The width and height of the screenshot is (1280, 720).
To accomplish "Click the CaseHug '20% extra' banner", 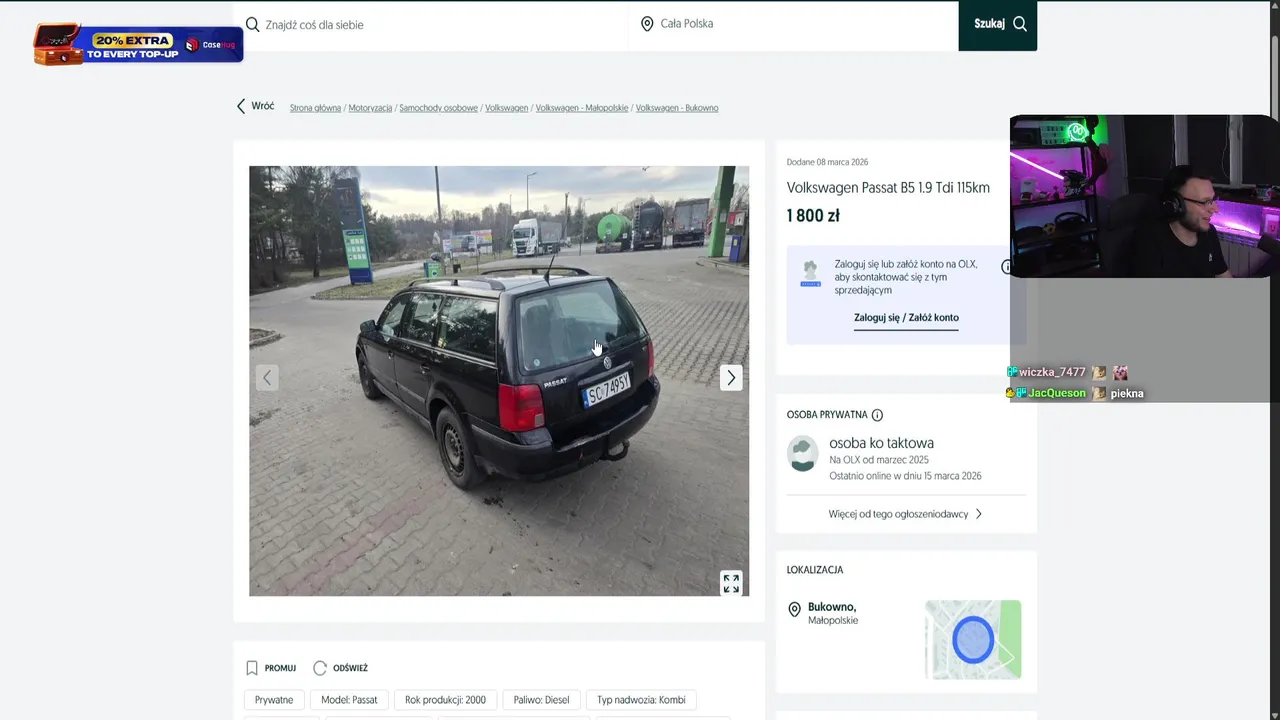I will point(138,44).
